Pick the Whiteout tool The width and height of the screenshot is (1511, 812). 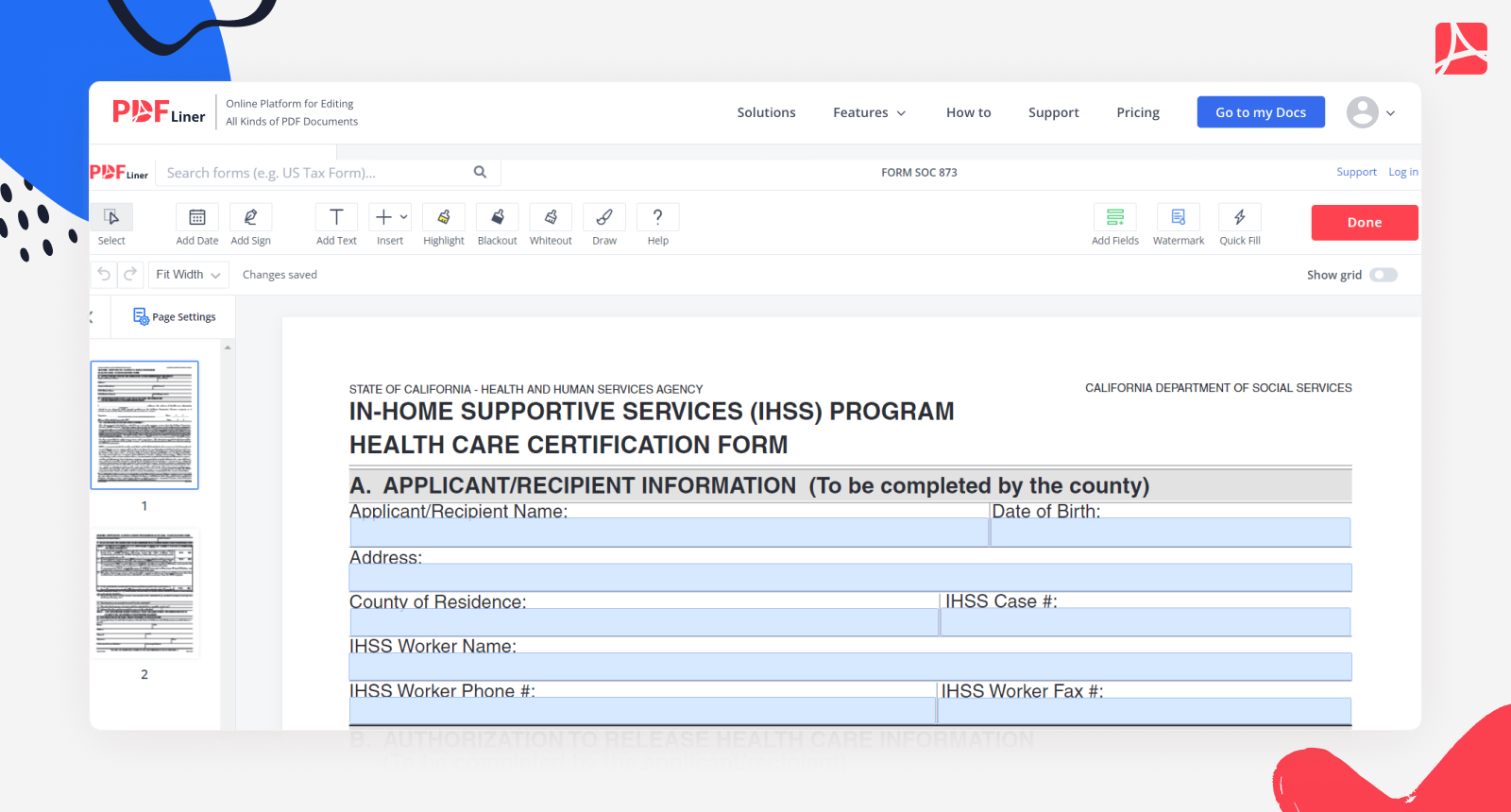pyautogui.click(x=551, y=218)
